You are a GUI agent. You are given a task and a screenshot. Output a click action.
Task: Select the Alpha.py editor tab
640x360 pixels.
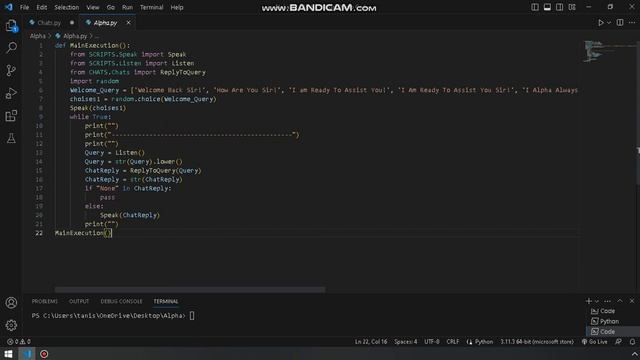(105, 23)
